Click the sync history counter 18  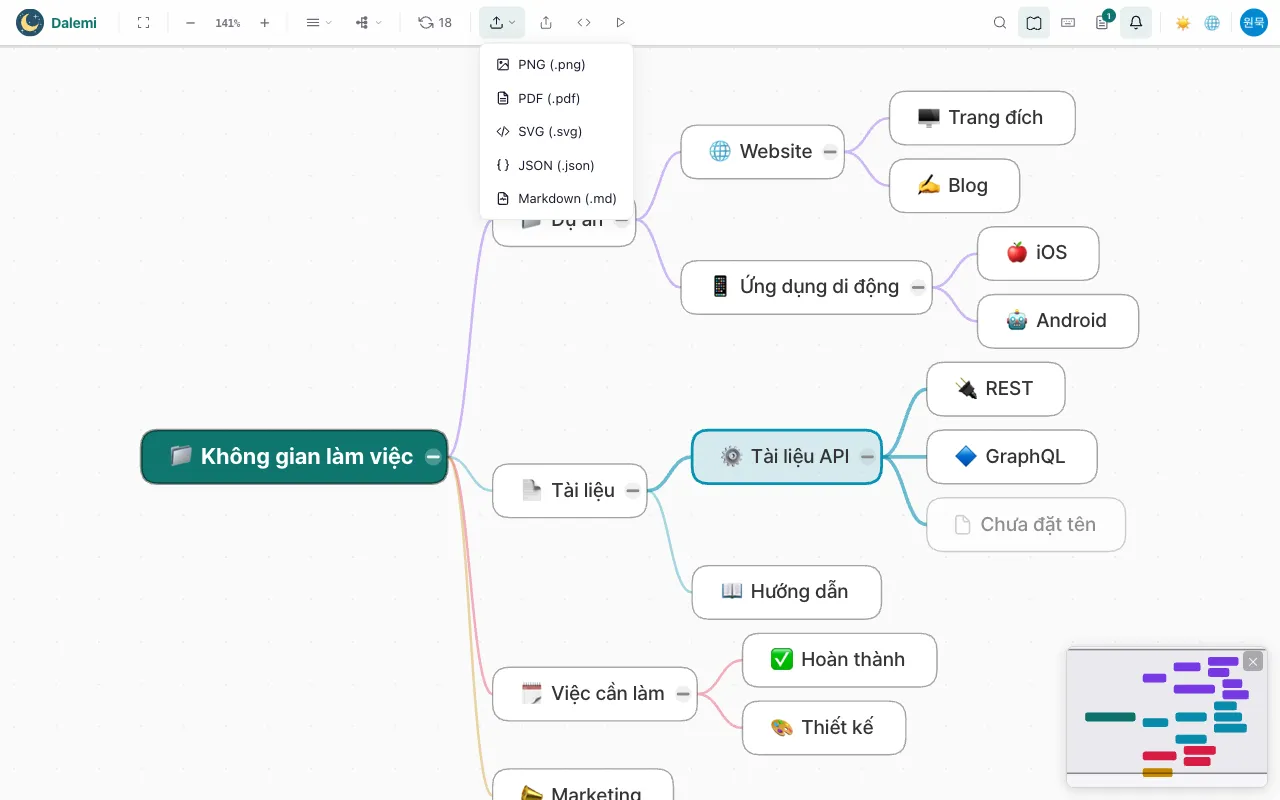point(435,22)
